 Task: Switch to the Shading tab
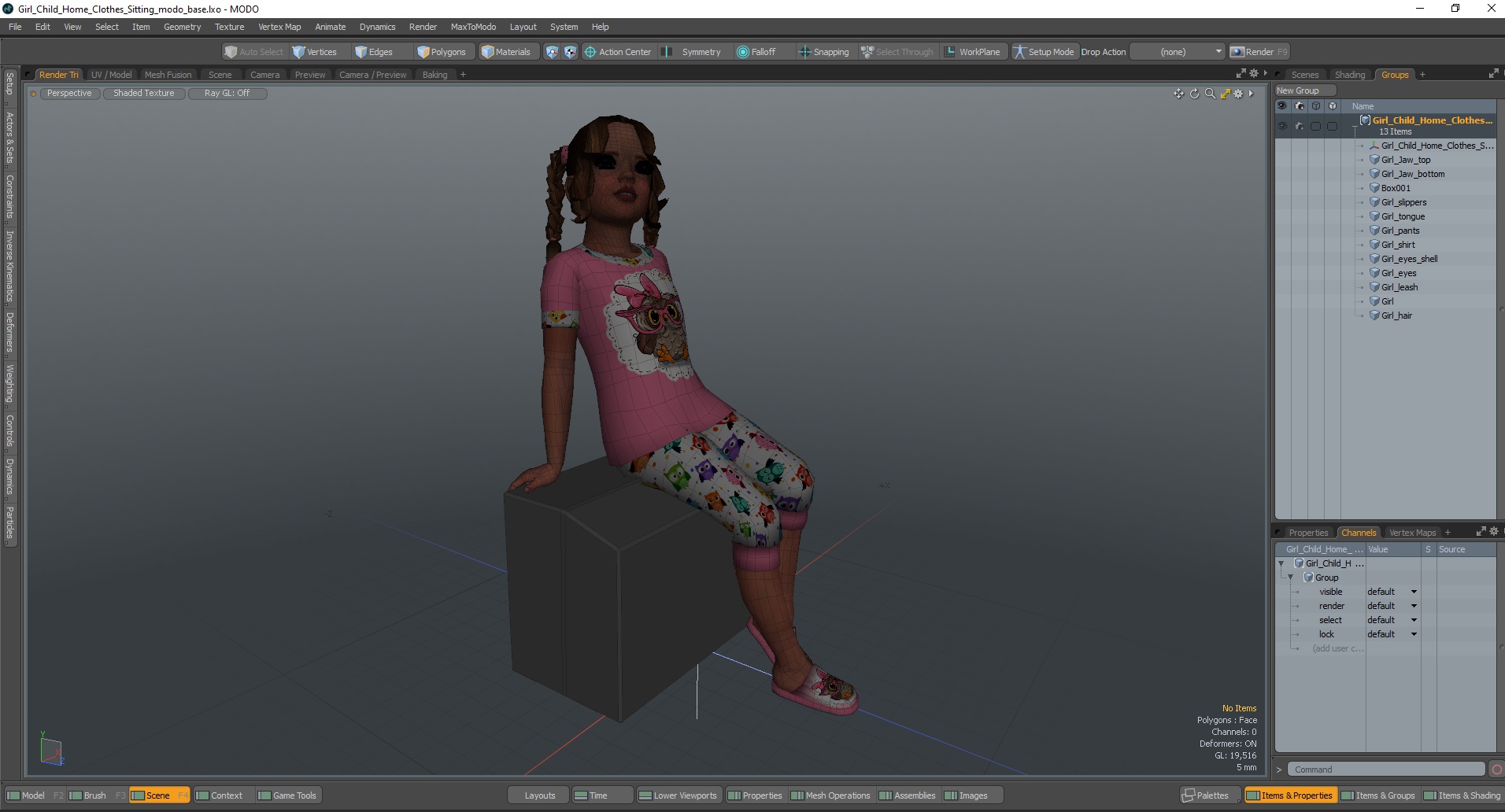1350,75
